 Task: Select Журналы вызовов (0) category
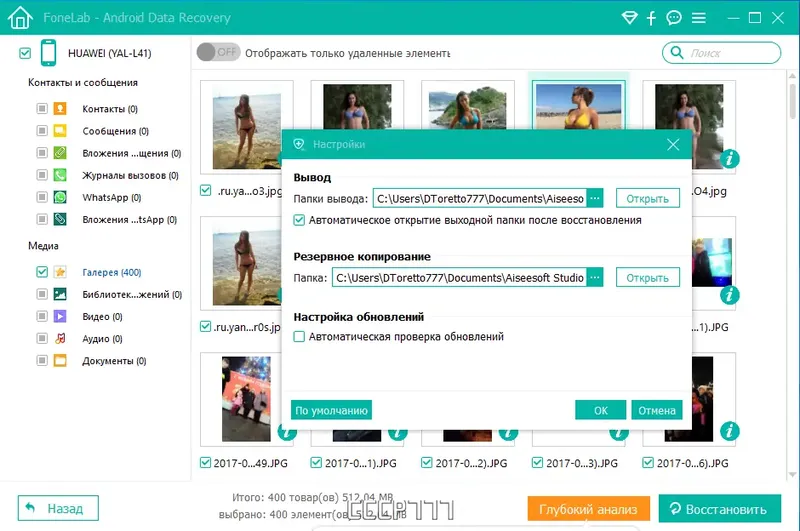(x=130, y=175)
